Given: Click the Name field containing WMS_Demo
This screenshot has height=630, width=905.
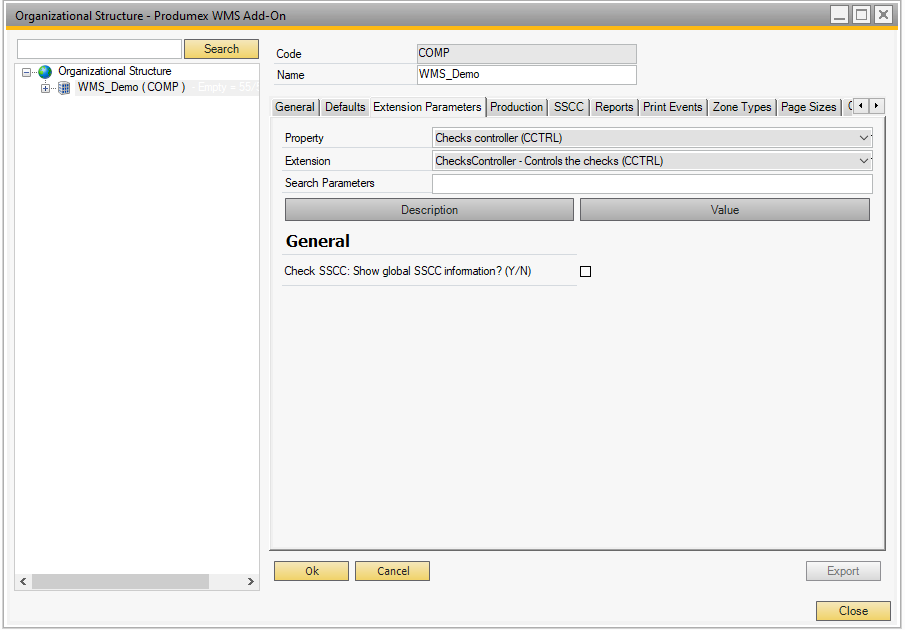Looking at the screenshot, I should point(525,75).
